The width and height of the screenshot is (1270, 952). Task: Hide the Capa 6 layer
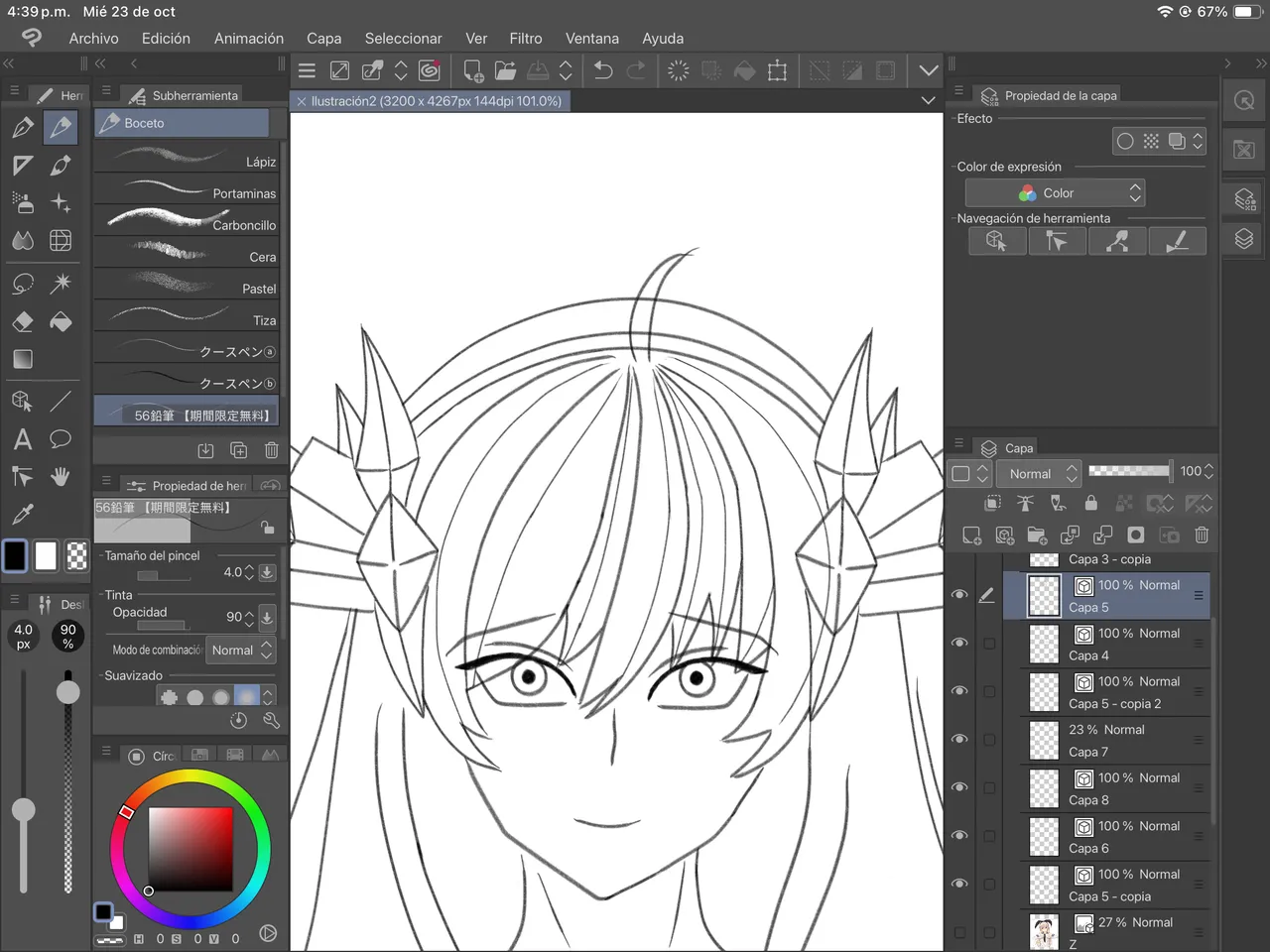(959, 835)
